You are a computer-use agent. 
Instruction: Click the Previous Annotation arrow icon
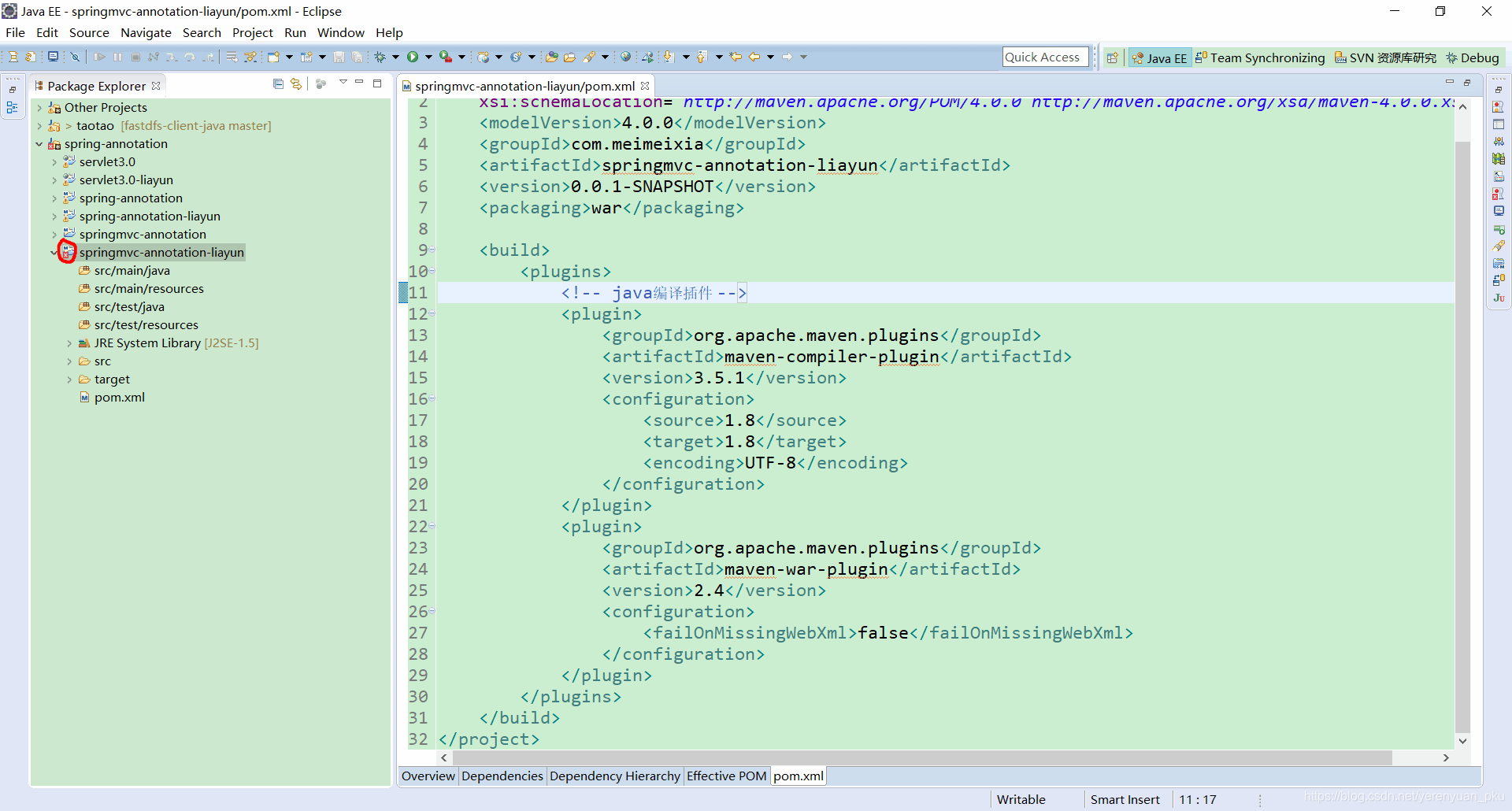pos(702,57)
